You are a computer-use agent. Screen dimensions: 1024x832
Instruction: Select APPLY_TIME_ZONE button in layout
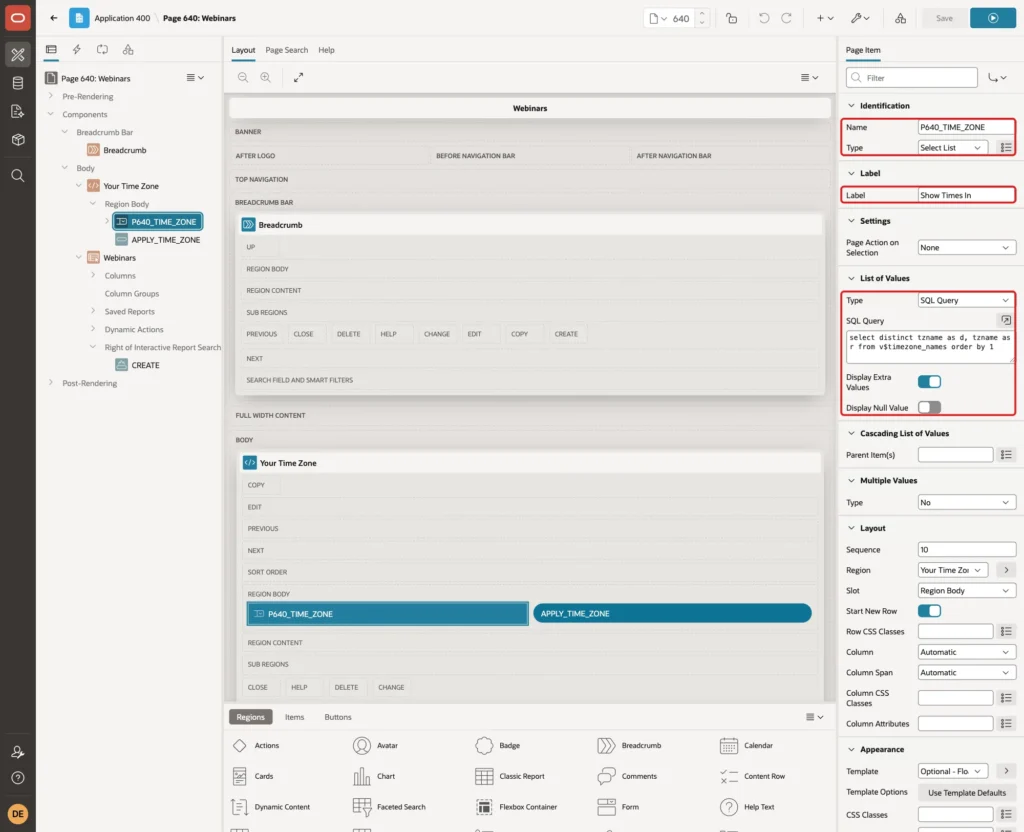pos(672,613)
